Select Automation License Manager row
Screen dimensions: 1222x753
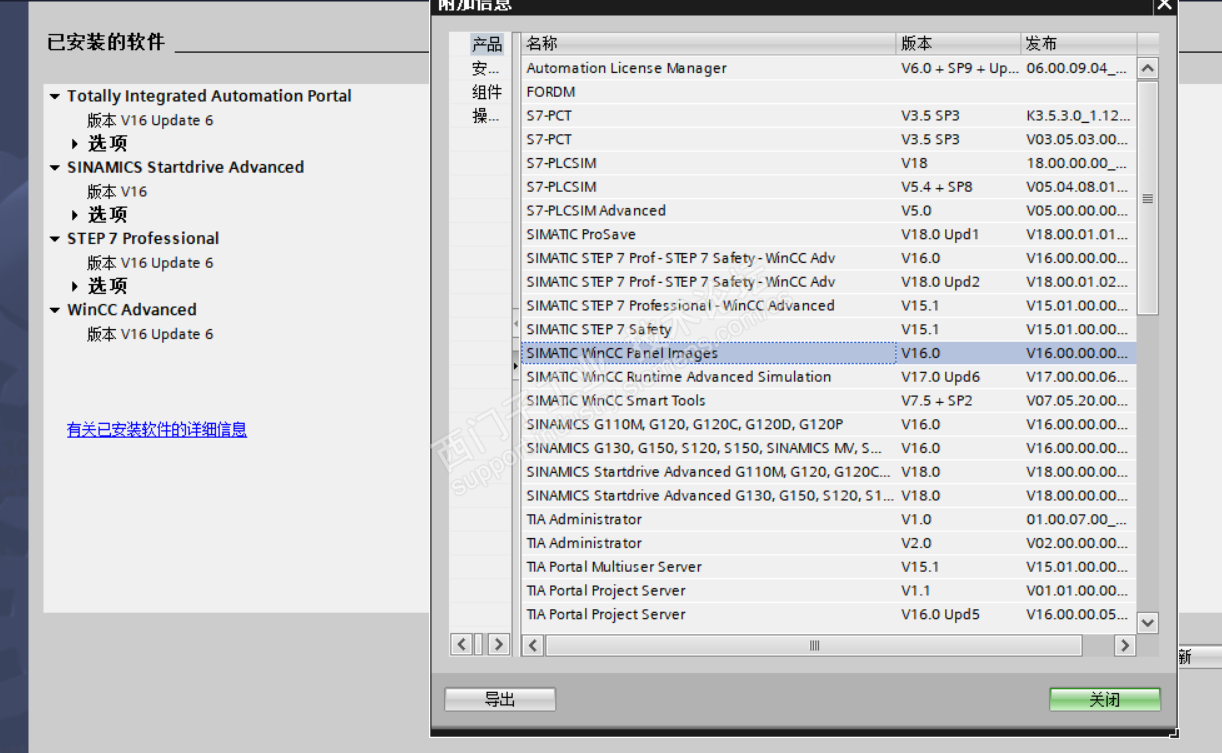coord(828,68)
